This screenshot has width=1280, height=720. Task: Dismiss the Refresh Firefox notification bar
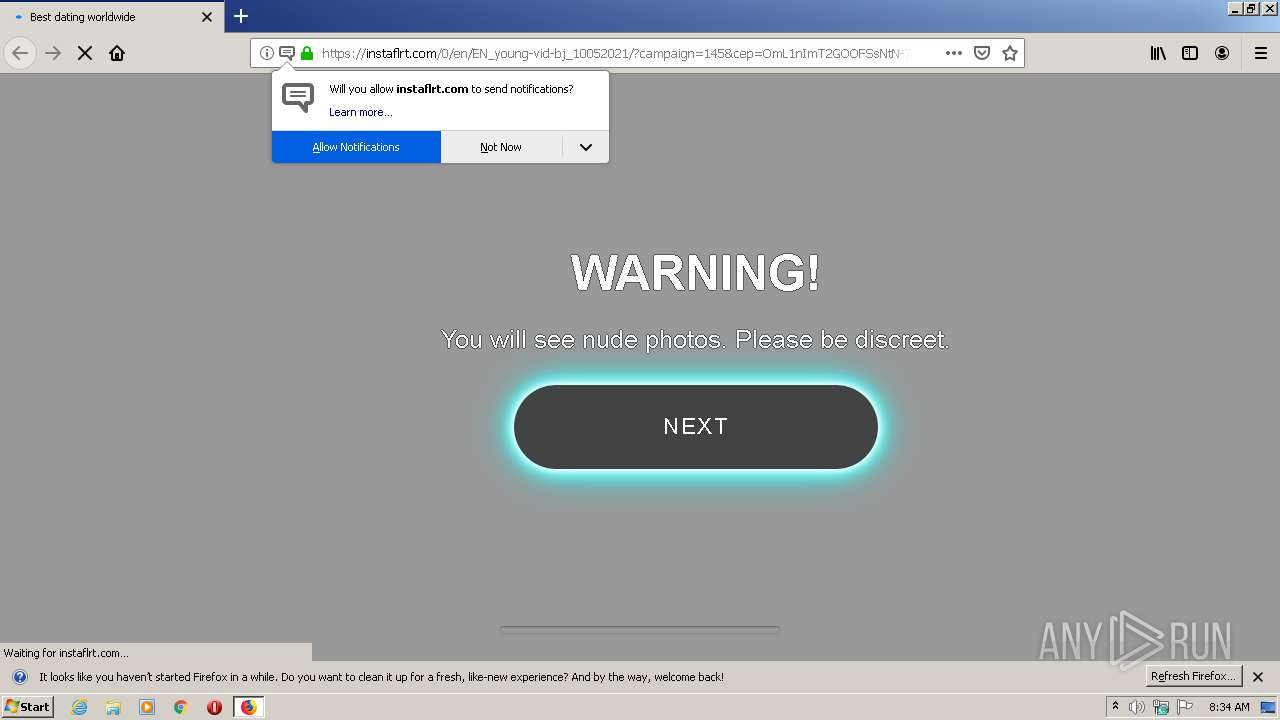point(1258,677)
